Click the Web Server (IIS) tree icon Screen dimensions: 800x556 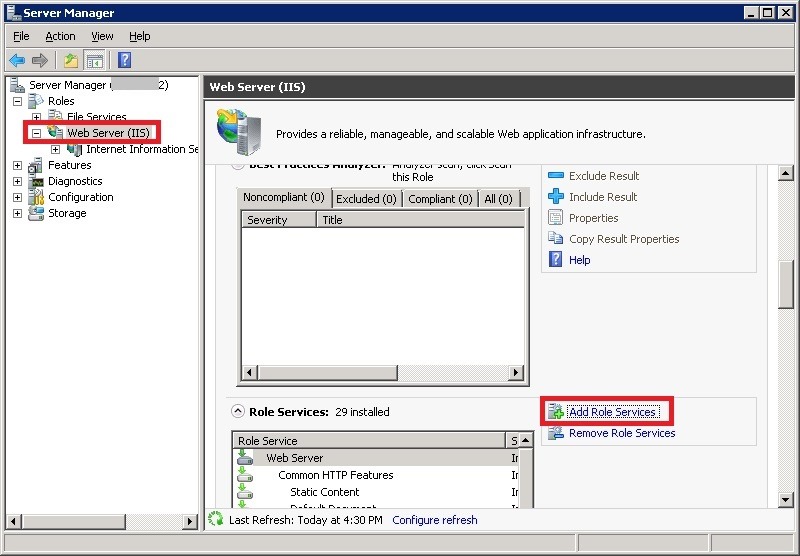click(55, 133)
